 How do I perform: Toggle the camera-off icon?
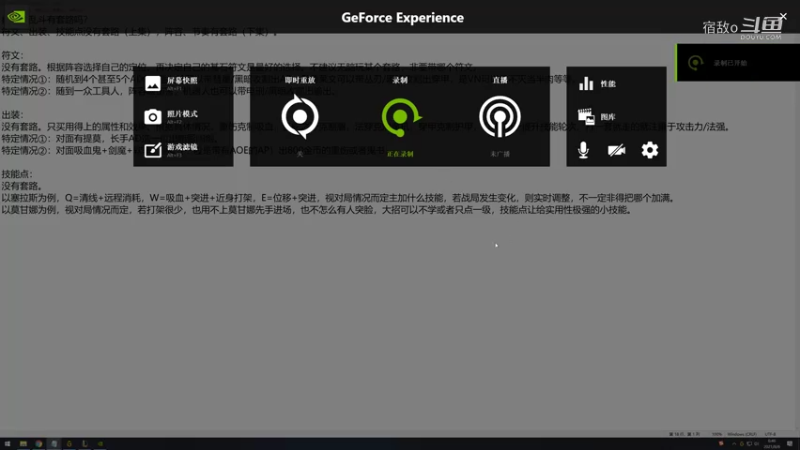tap(616, 150)
